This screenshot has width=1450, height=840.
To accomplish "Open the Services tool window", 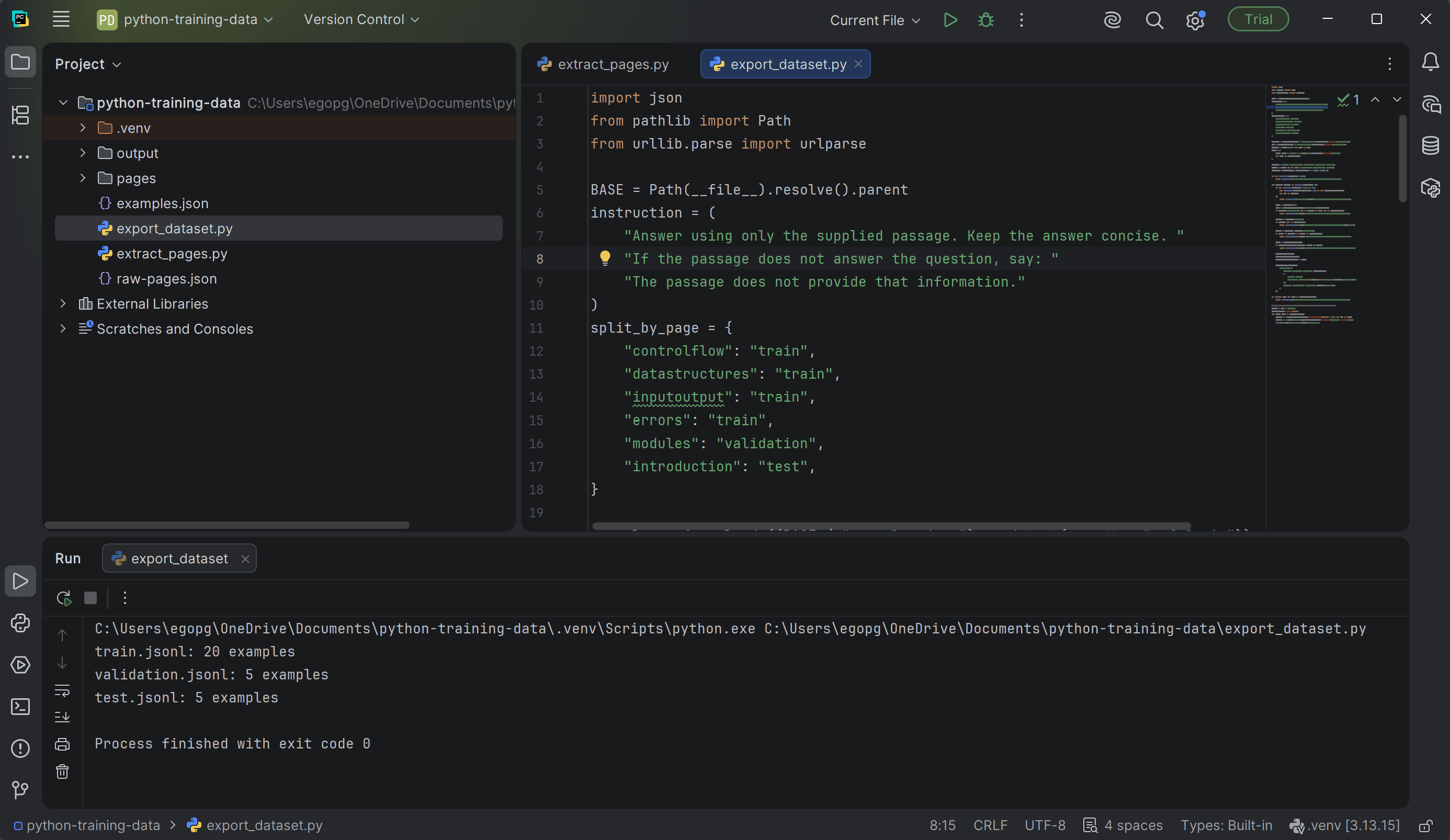I will pos(20,665).
